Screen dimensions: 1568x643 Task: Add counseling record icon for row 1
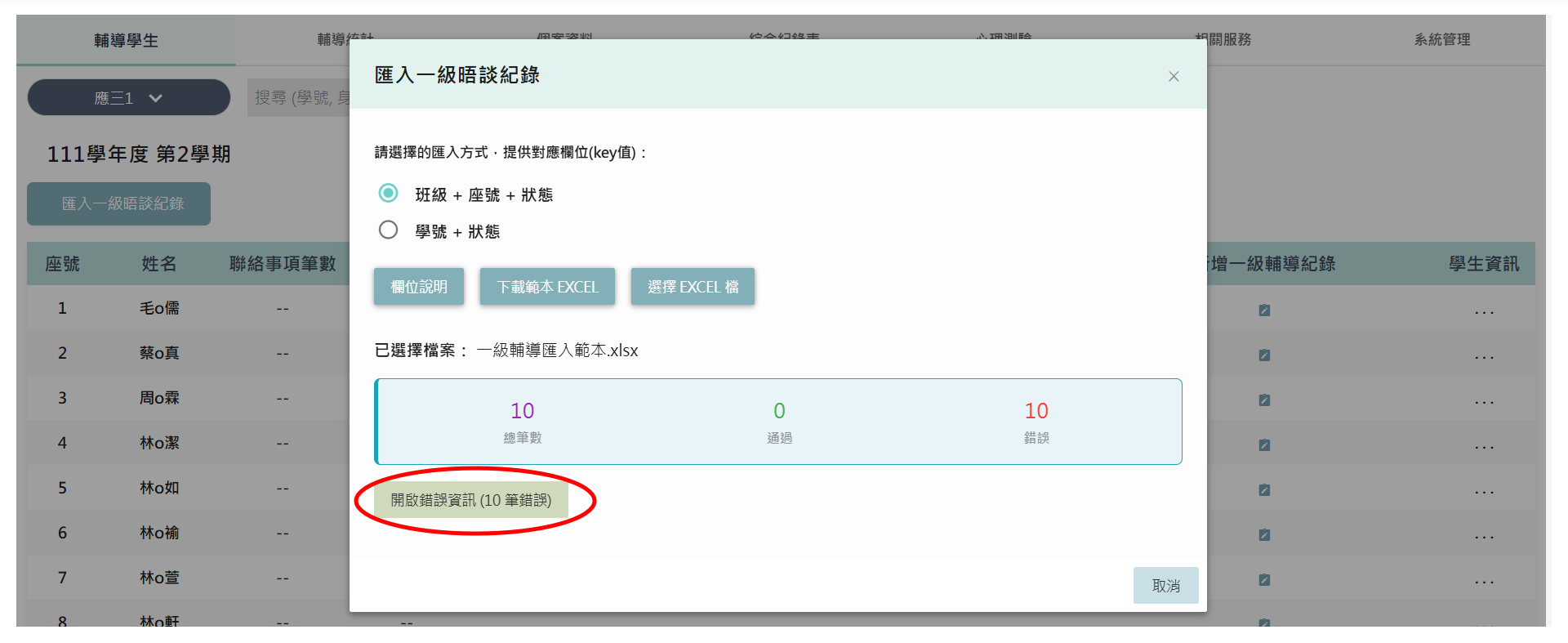tap(1264, 310)
